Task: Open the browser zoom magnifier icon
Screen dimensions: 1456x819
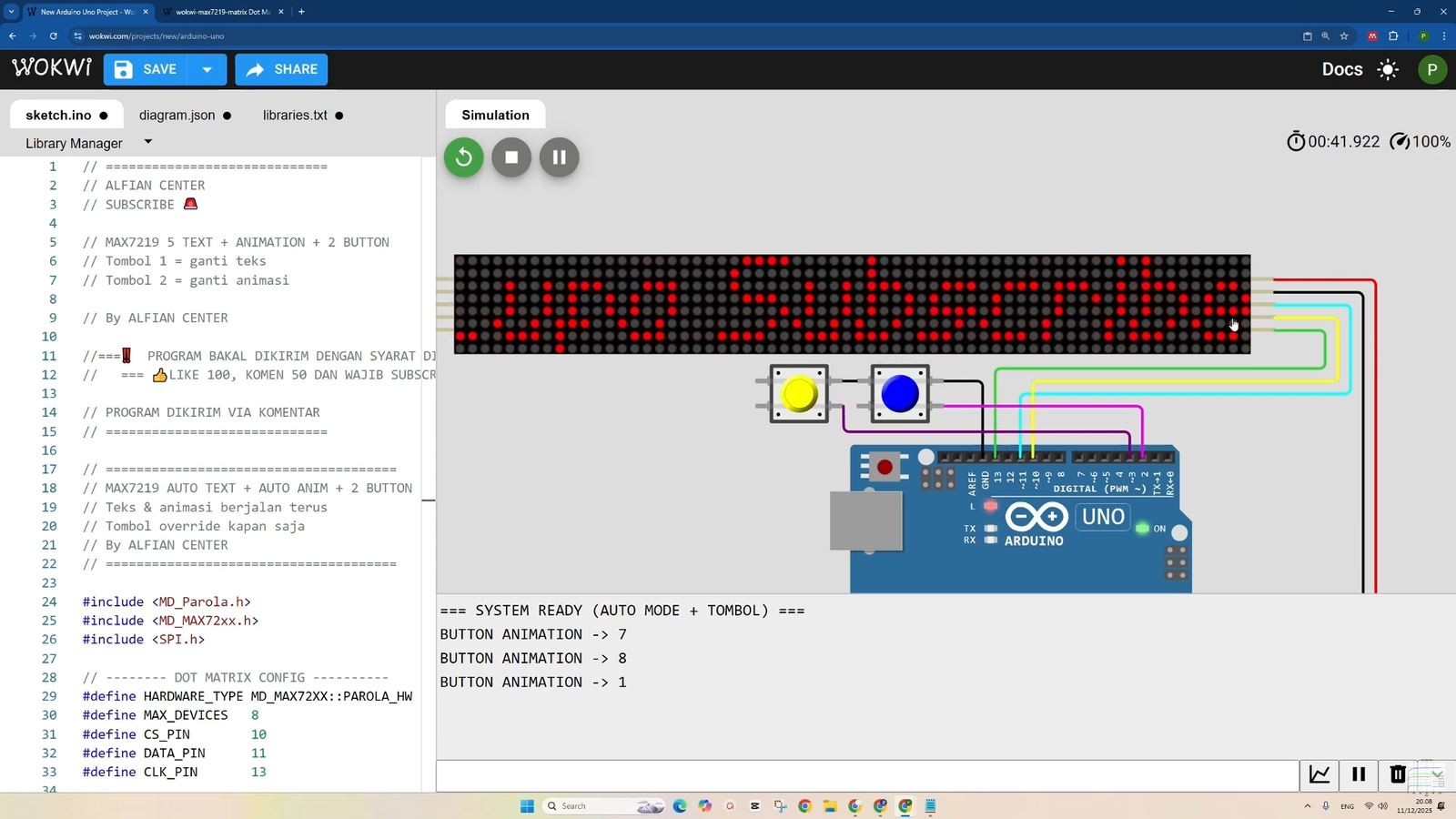Action: tap(1325, 36)
